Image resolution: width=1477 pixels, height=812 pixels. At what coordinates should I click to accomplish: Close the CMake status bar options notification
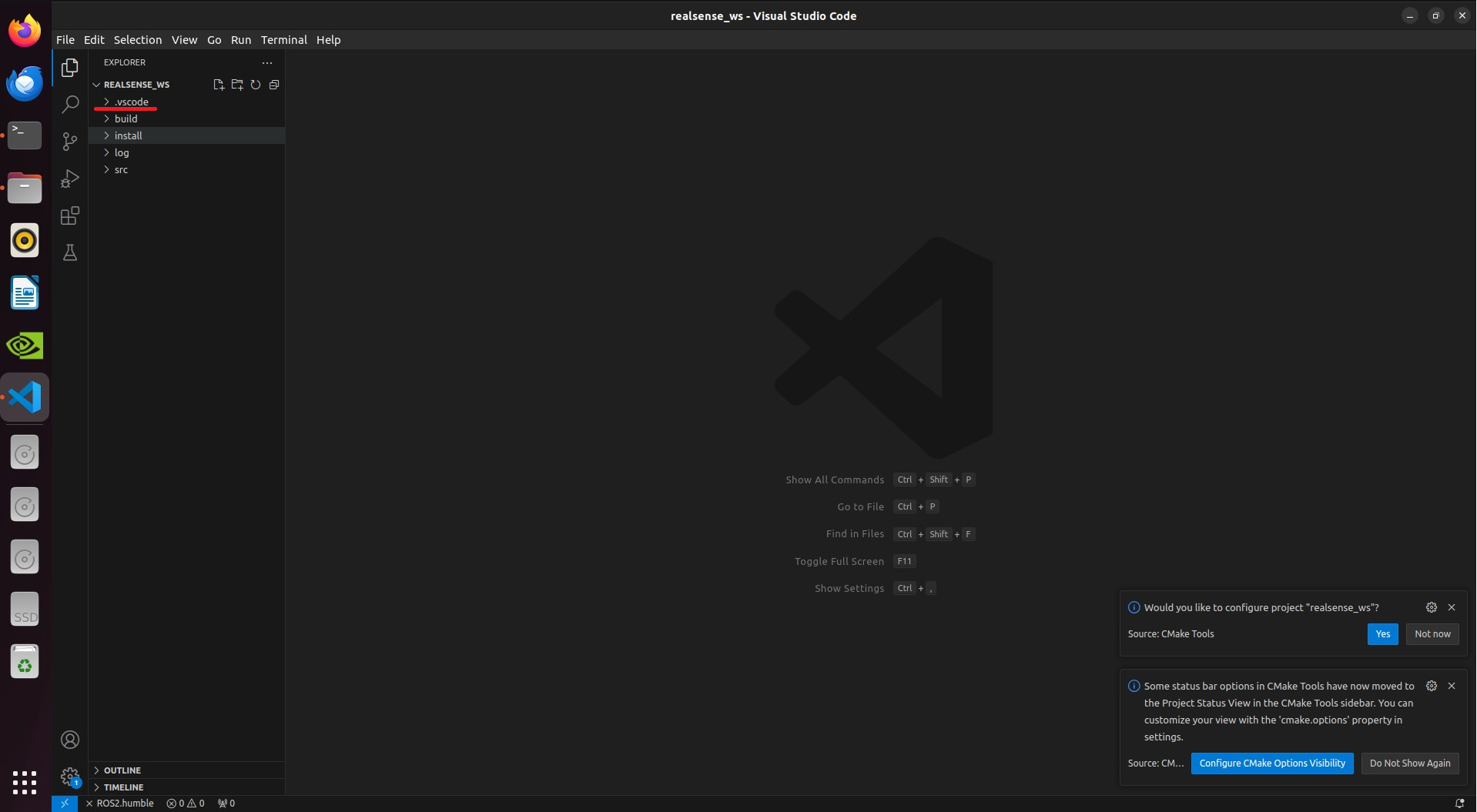point(1452,686)
